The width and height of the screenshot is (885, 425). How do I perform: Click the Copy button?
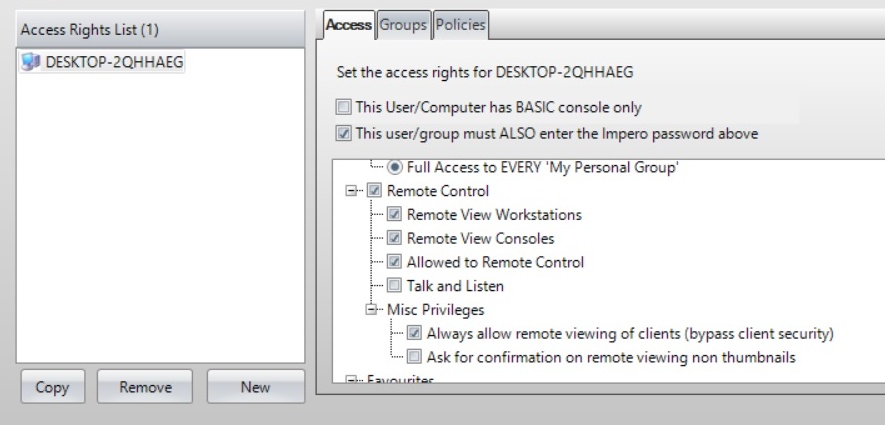[x=50, y=386]
